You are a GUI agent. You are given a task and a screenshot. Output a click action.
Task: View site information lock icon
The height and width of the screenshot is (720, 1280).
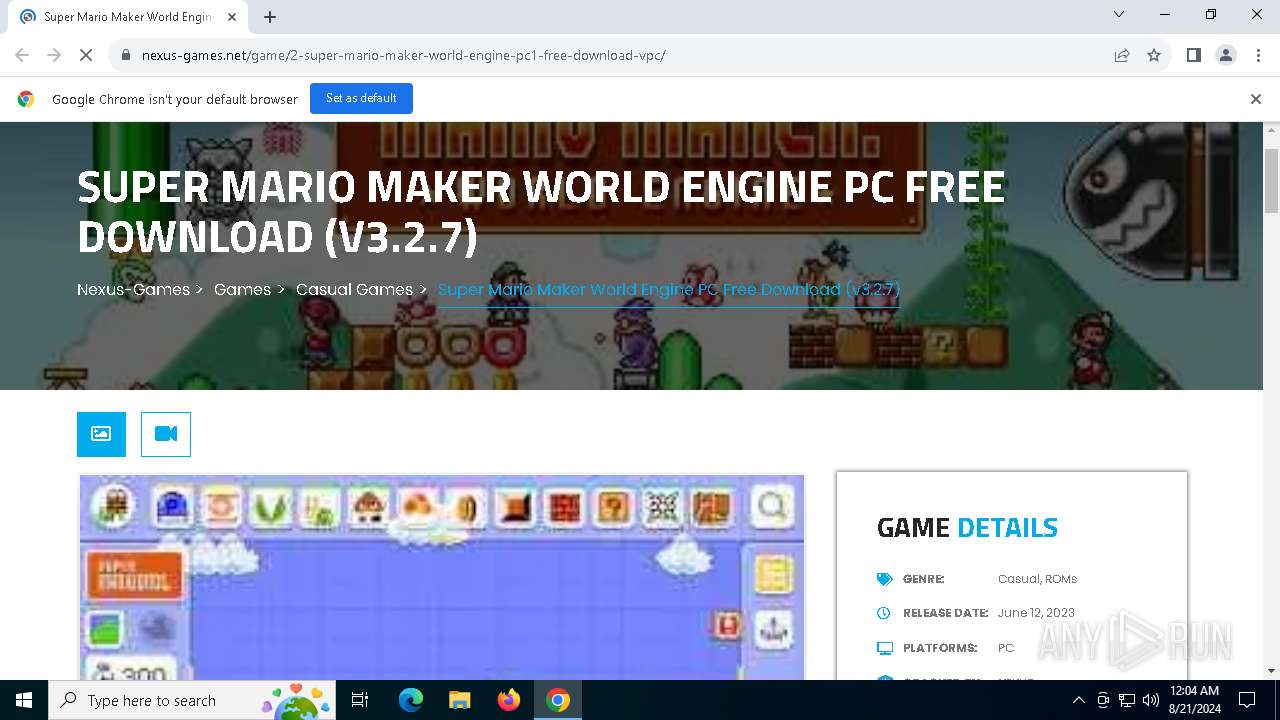[x=126, y=55]
